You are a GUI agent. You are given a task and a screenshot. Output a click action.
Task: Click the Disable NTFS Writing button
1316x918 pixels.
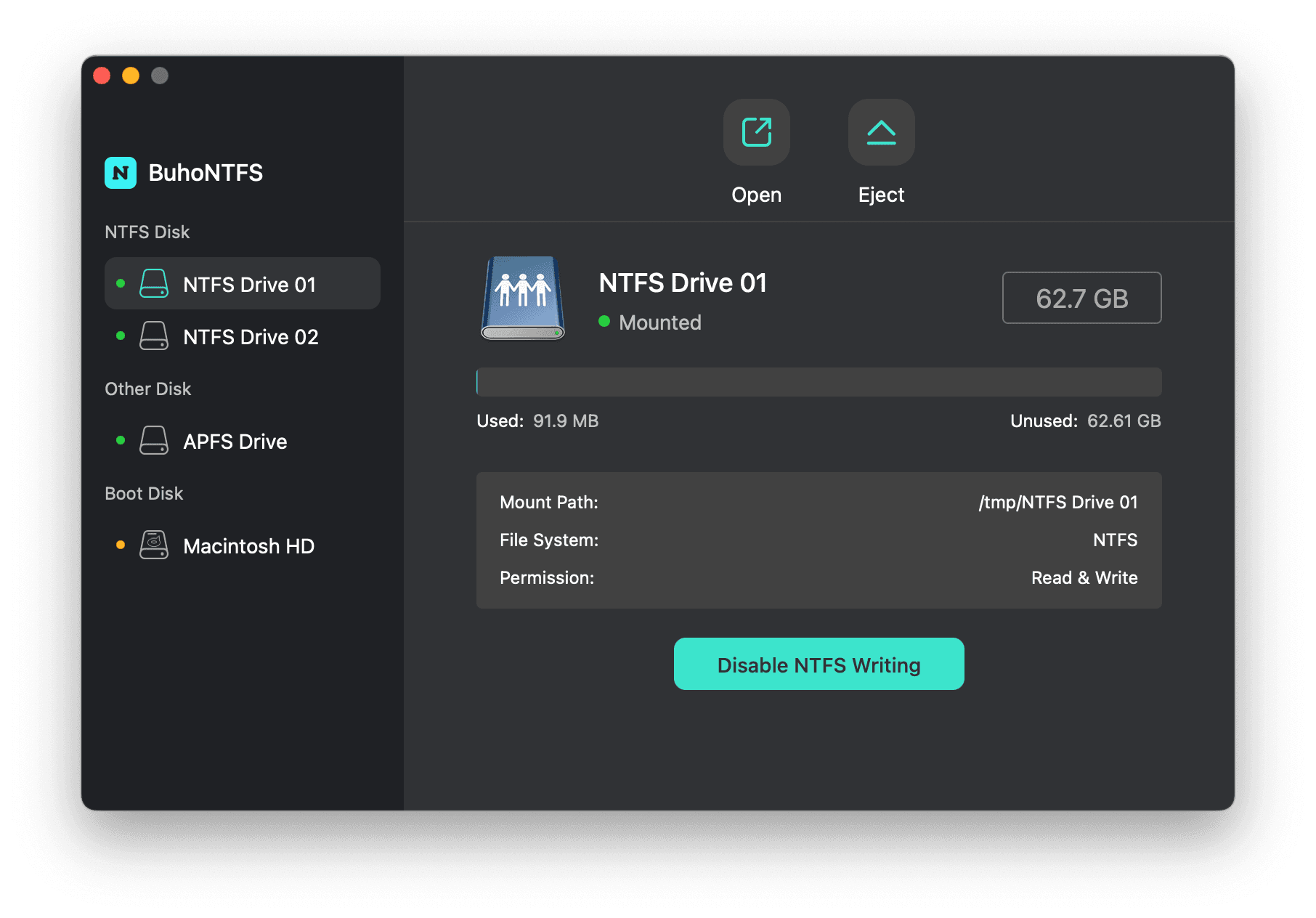click(819, 663)
